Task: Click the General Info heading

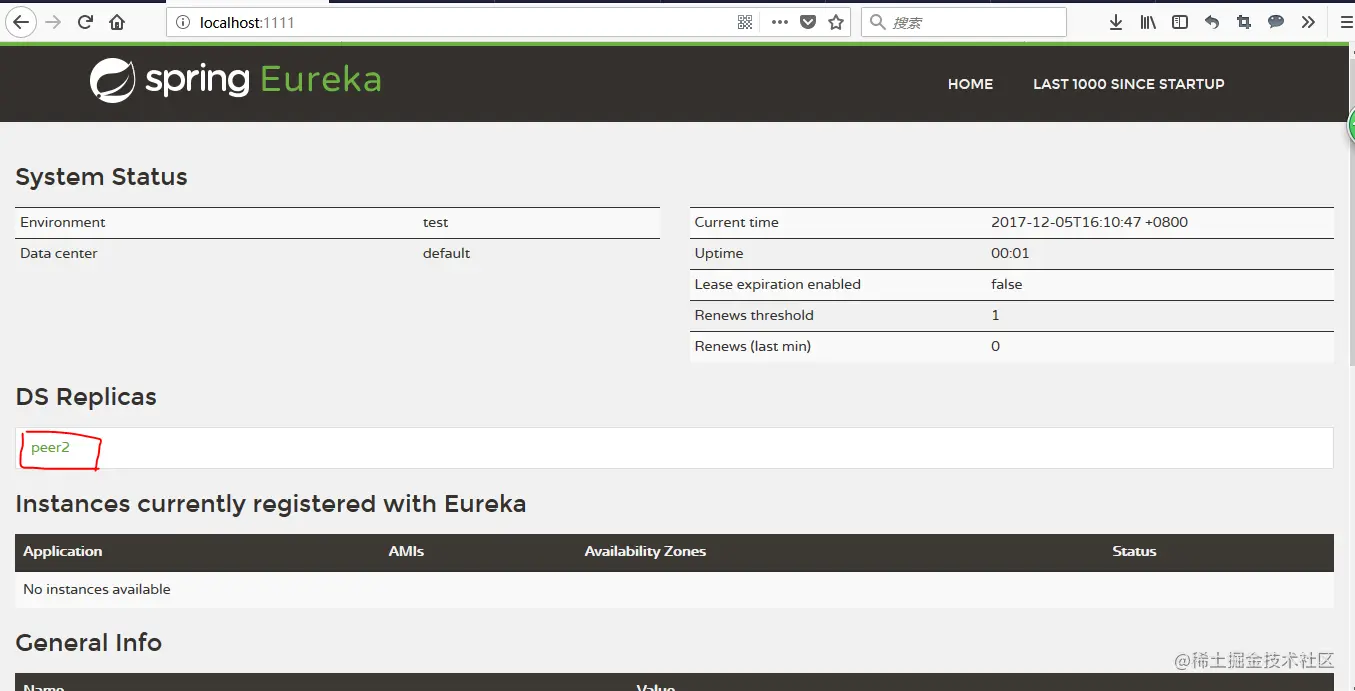Action: [x=89, y=642]
